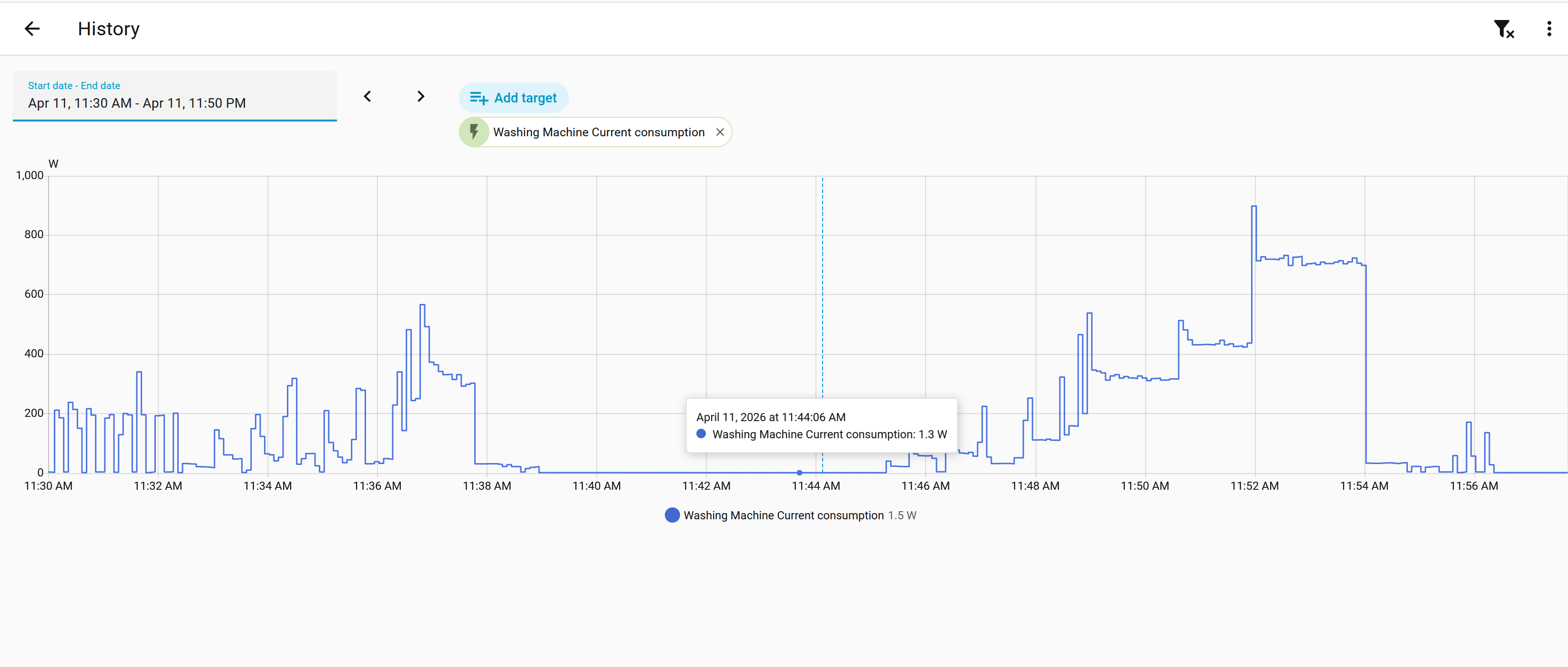This screenshot has width=1568, height=667.
Task: Click the tooltip's 1.3 W reading text
Action: click(x=932, y=435)
